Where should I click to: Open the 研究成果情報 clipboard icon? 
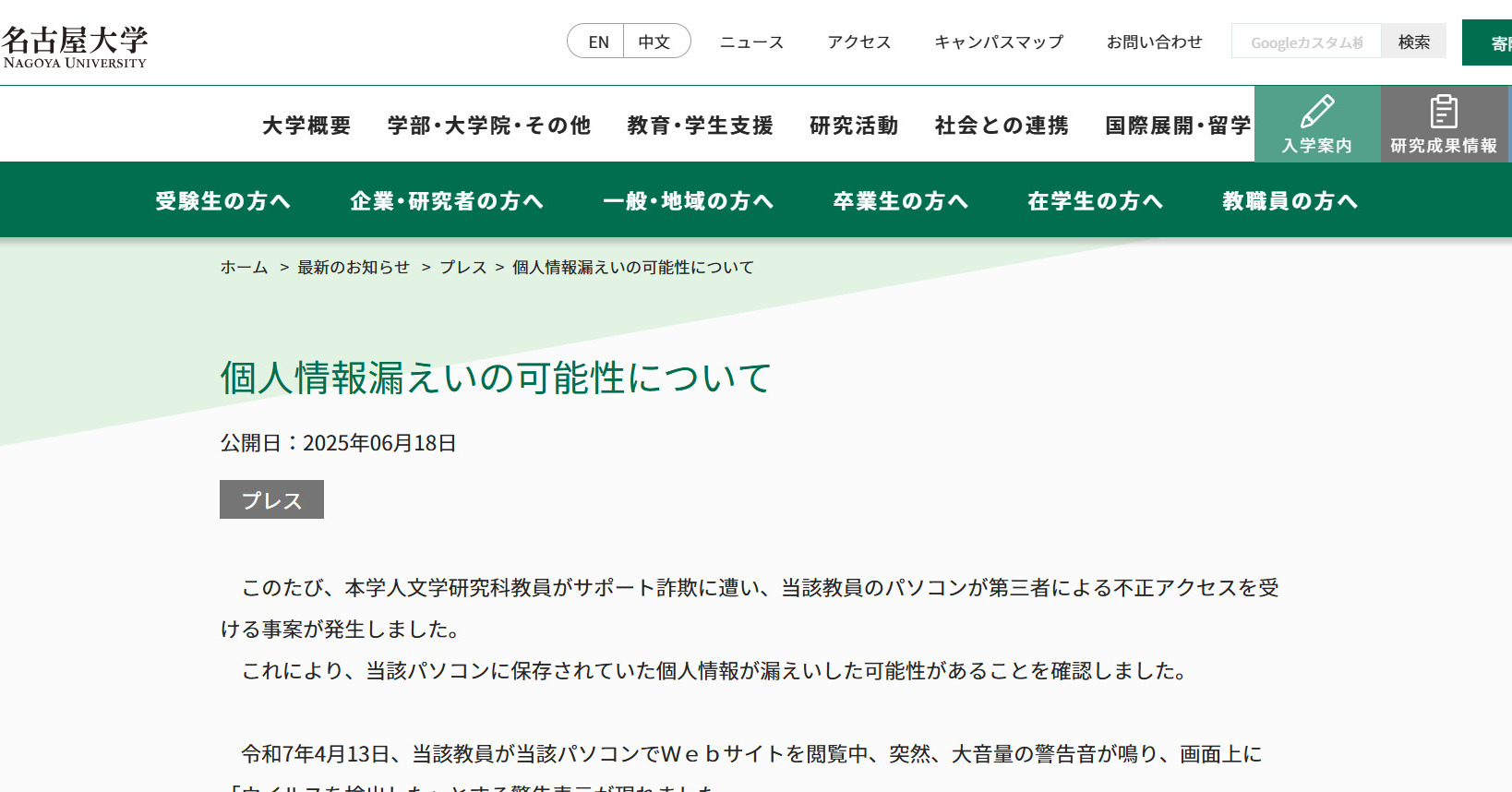pos(1444,113)
